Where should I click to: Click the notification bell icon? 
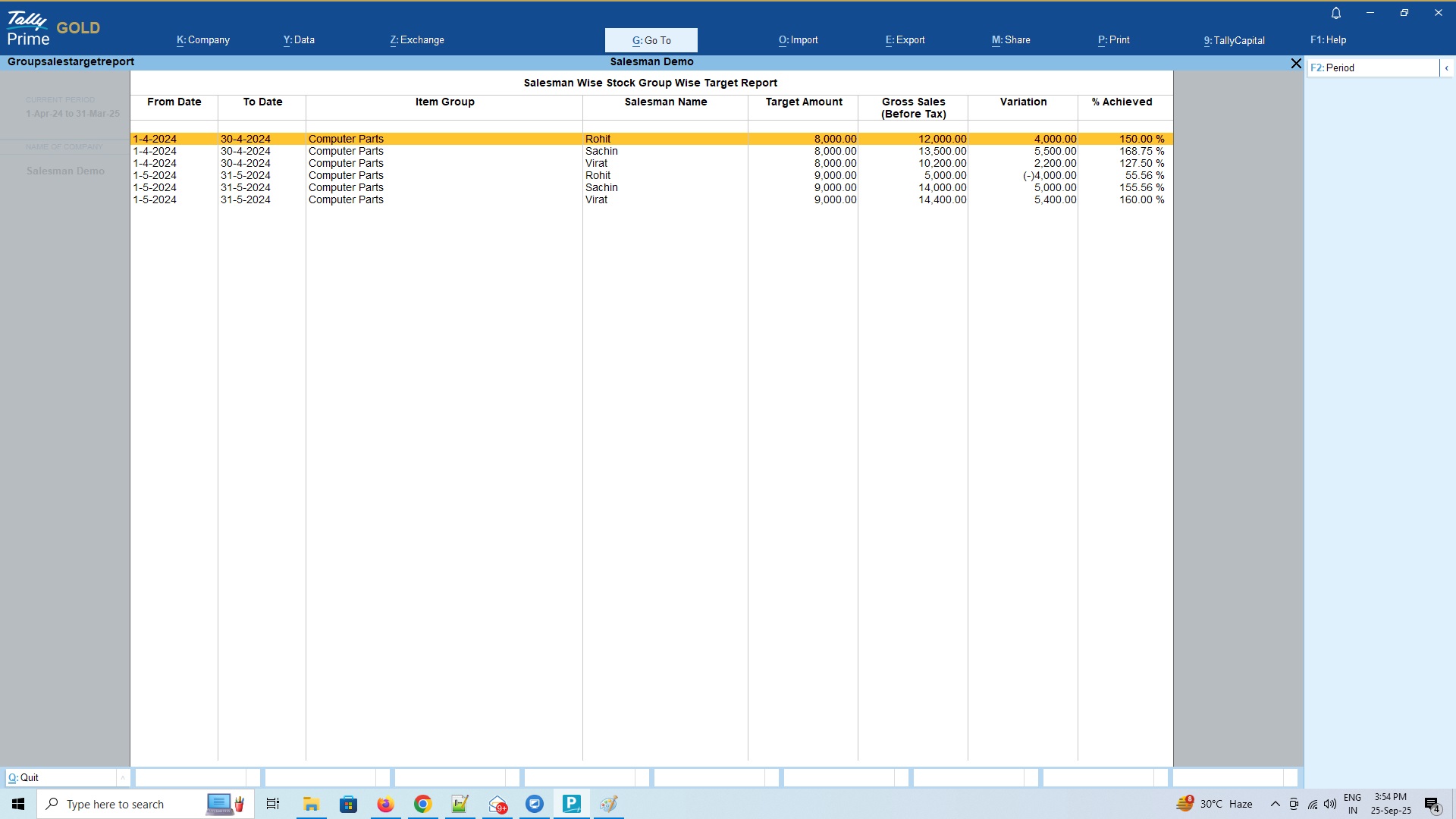coord(1336,13)
